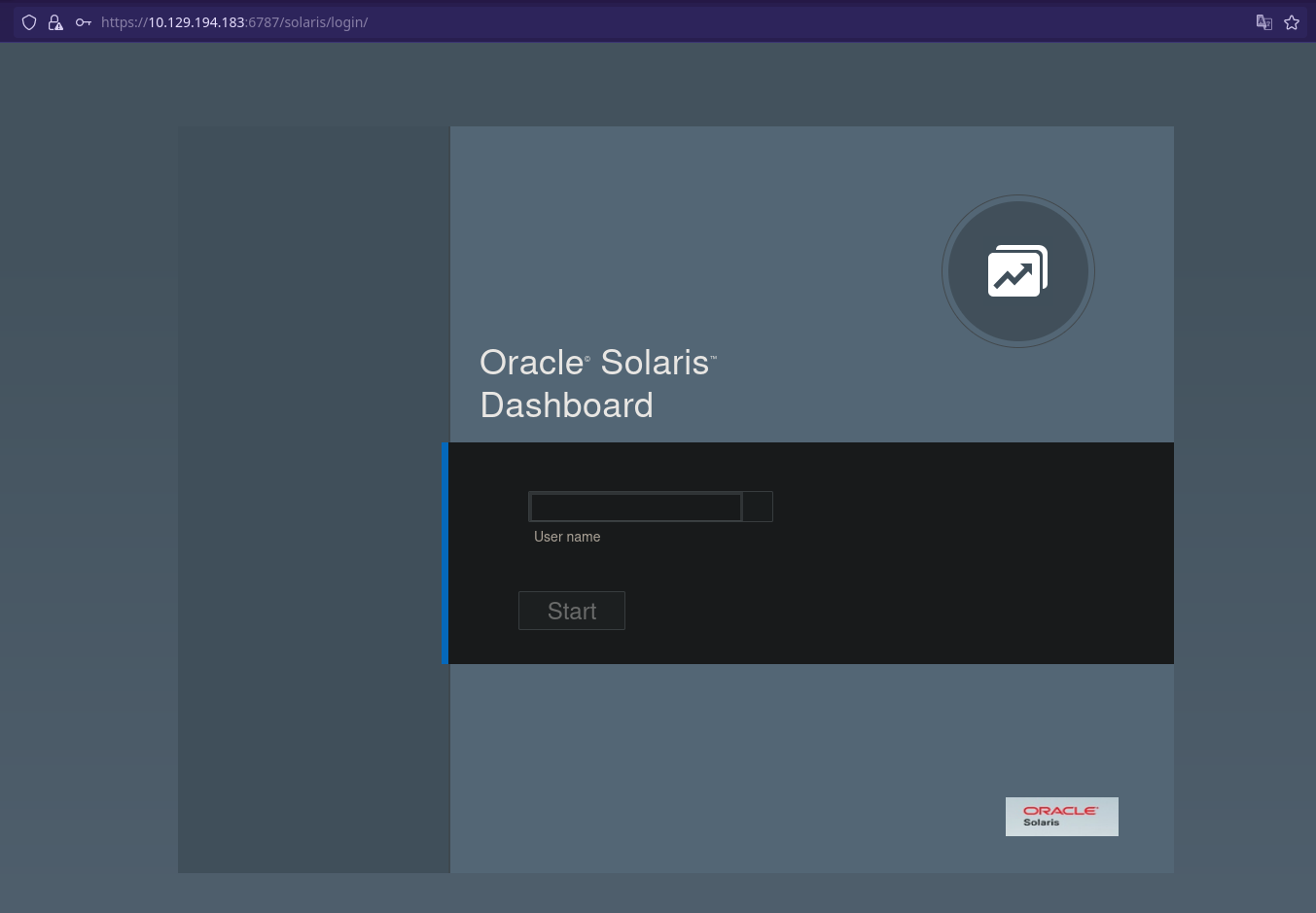1316x913 pixels.
Task: Click the dashboard chart icon in circle
Action: [1017, 271]
